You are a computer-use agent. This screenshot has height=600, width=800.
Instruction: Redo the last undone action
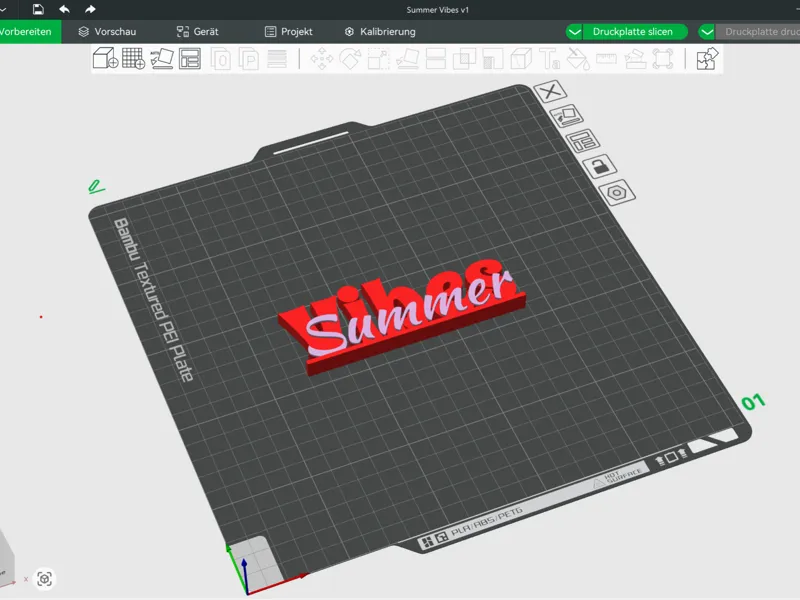click(x=90, y=9)
